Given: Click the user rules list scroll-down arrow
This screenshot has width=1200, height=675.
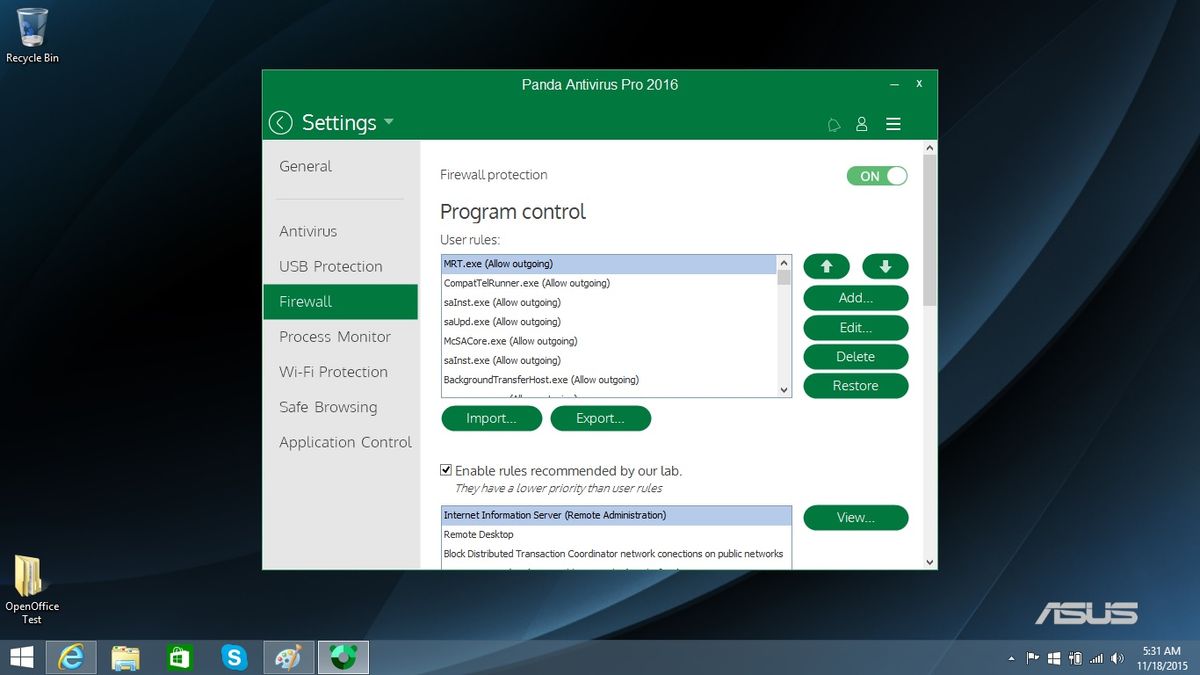Looking at the screenshot, I should point(784,390).
